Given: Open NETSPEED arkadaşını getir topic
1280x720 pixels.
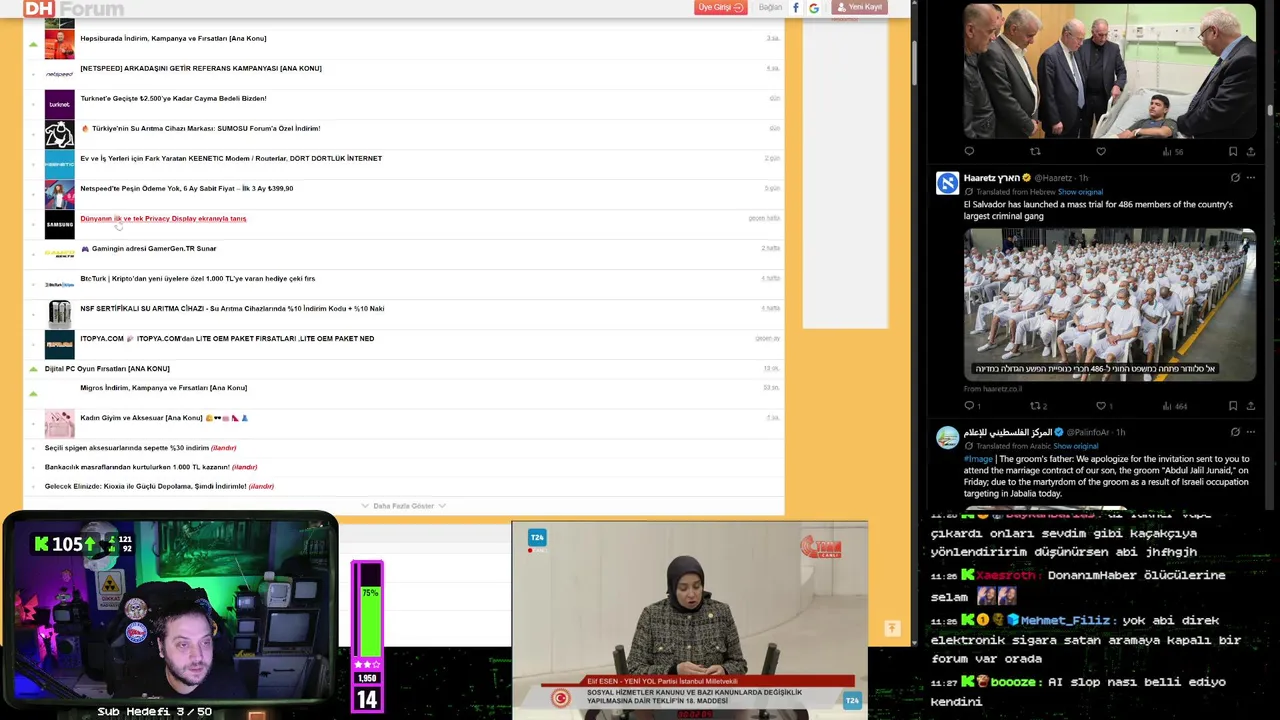Looking at the screenshot, I should tap(201, 68).
